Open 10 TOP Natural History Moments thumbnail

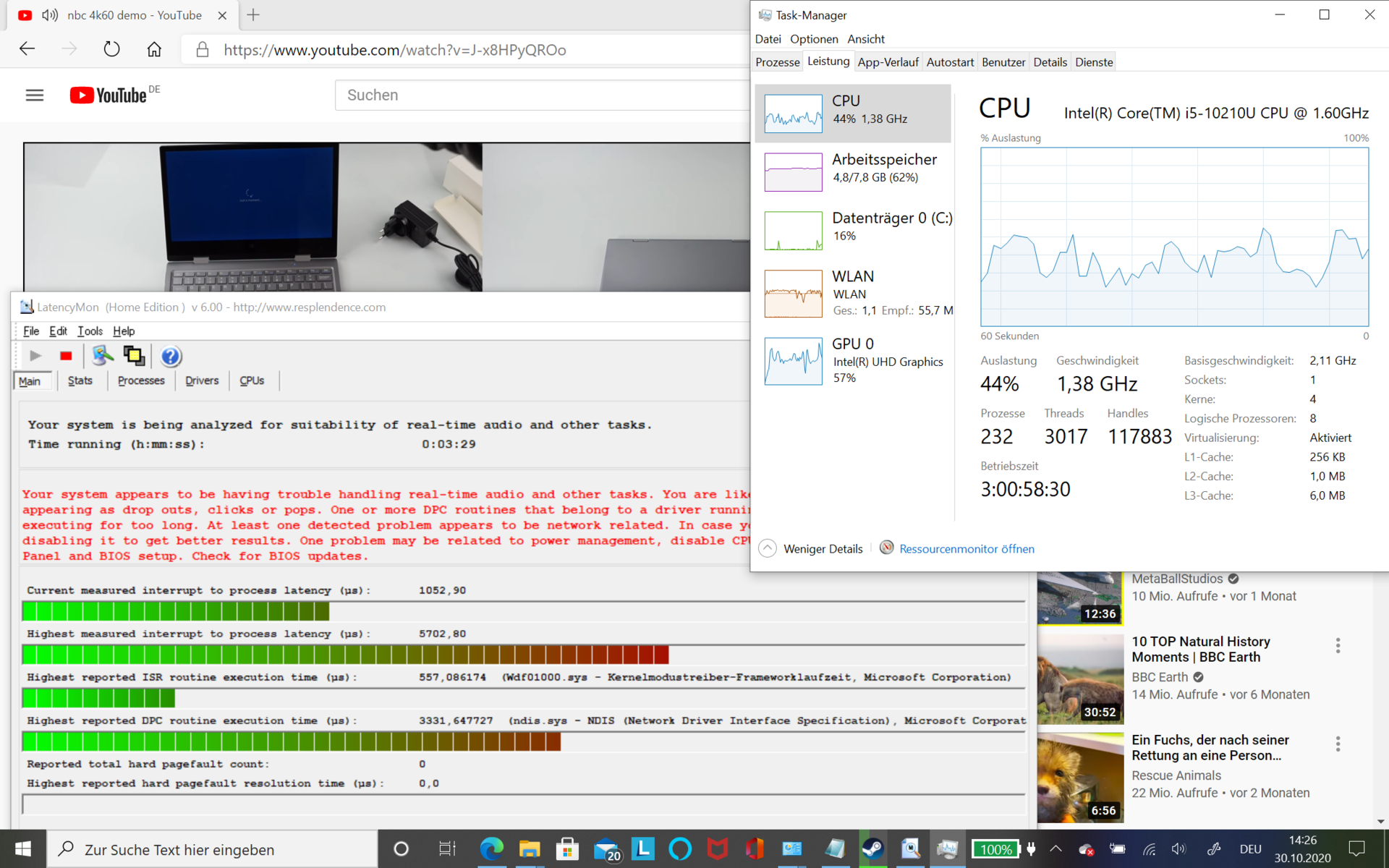click(1079, 678)
